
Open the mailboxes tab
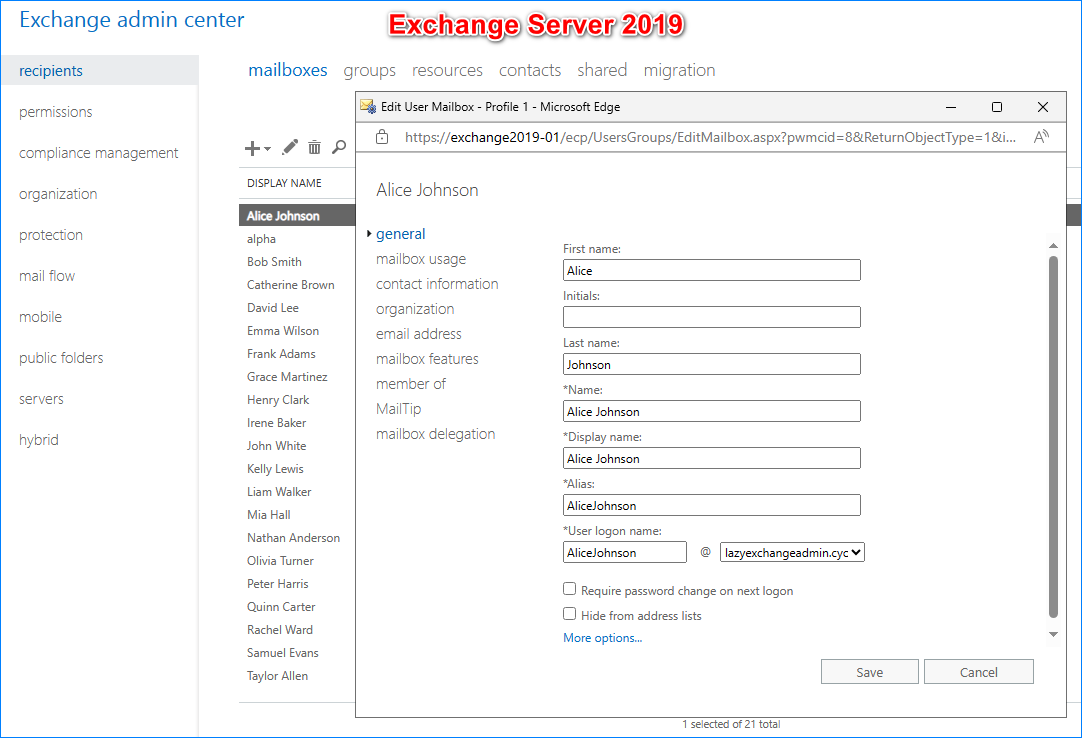(x=288, y=70)
